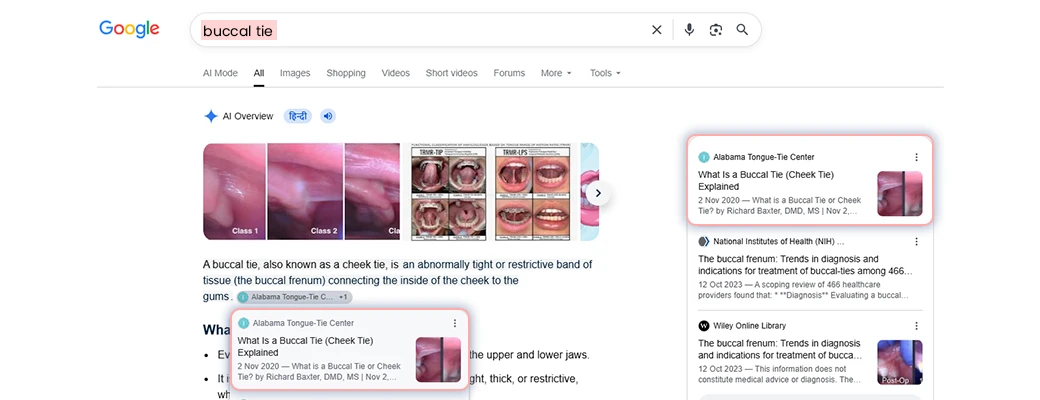
Task: Click the National Institutes of Health favicon
Action: coord(704,241)
